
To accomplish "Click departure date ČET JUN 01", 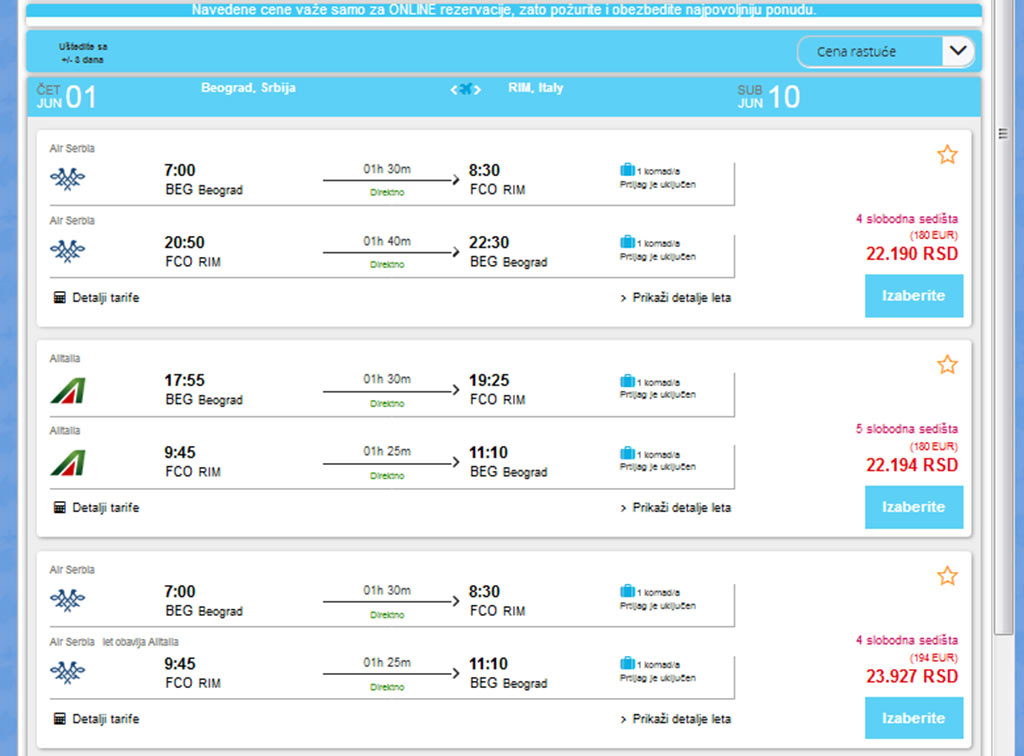I will pyautogui.click(x=67, y=97).
